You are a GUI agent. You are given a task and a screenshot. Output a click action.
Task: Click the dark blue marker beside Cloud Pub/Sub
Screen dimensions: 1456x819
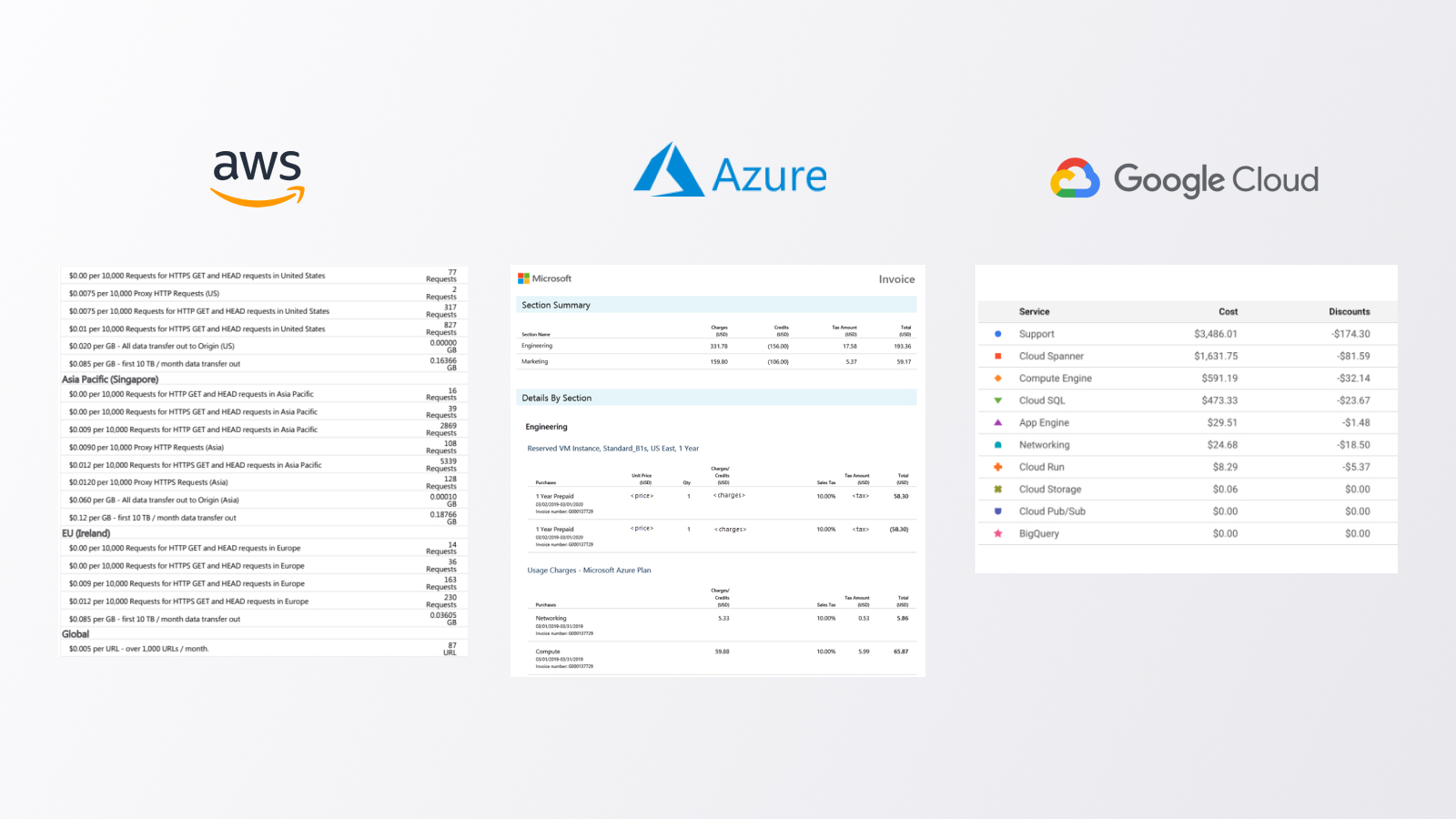(x=998, y=511)
